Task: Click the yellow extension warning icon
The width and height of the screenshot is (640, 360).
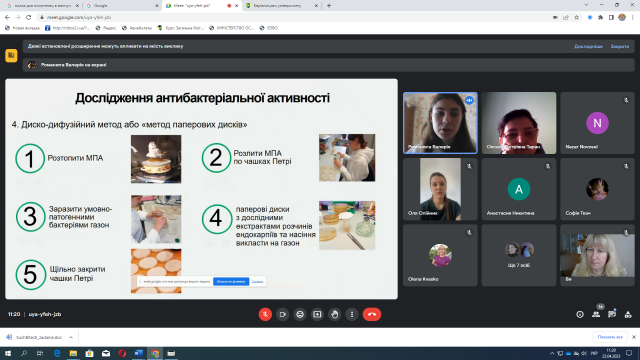Action: point(11,55)
